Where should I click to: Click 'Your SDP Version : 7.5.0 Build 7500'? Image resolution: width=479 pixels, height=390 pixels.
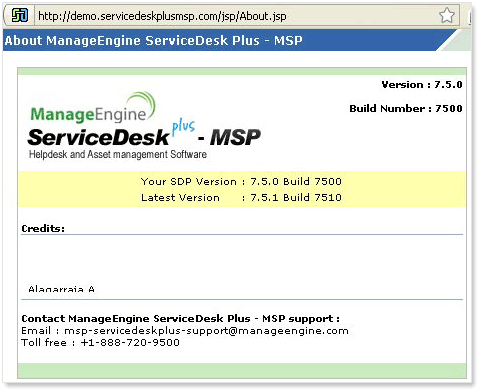point(241,181)
